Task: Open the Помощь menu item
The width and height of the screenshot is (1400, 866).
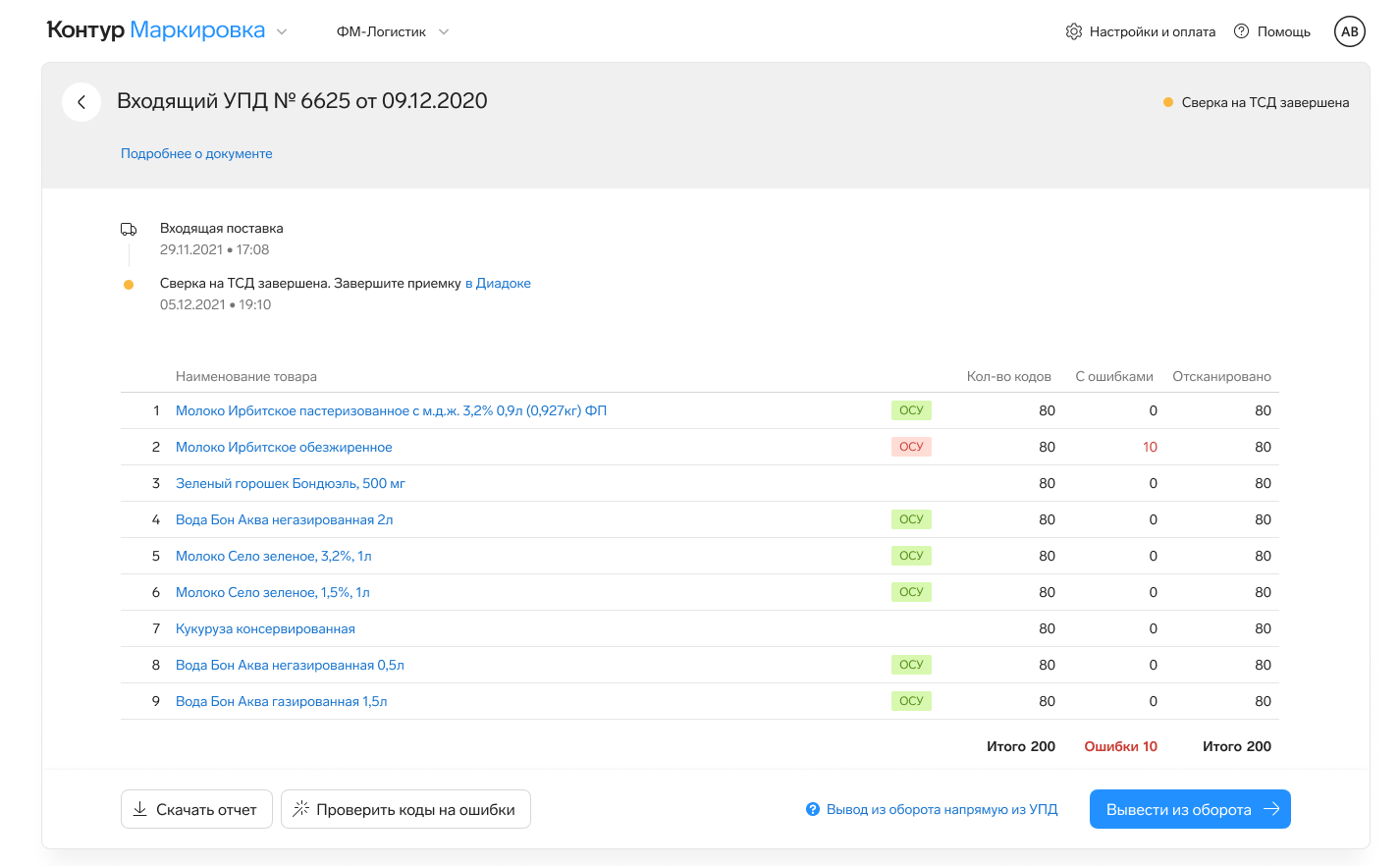Action: (1283, 31)
